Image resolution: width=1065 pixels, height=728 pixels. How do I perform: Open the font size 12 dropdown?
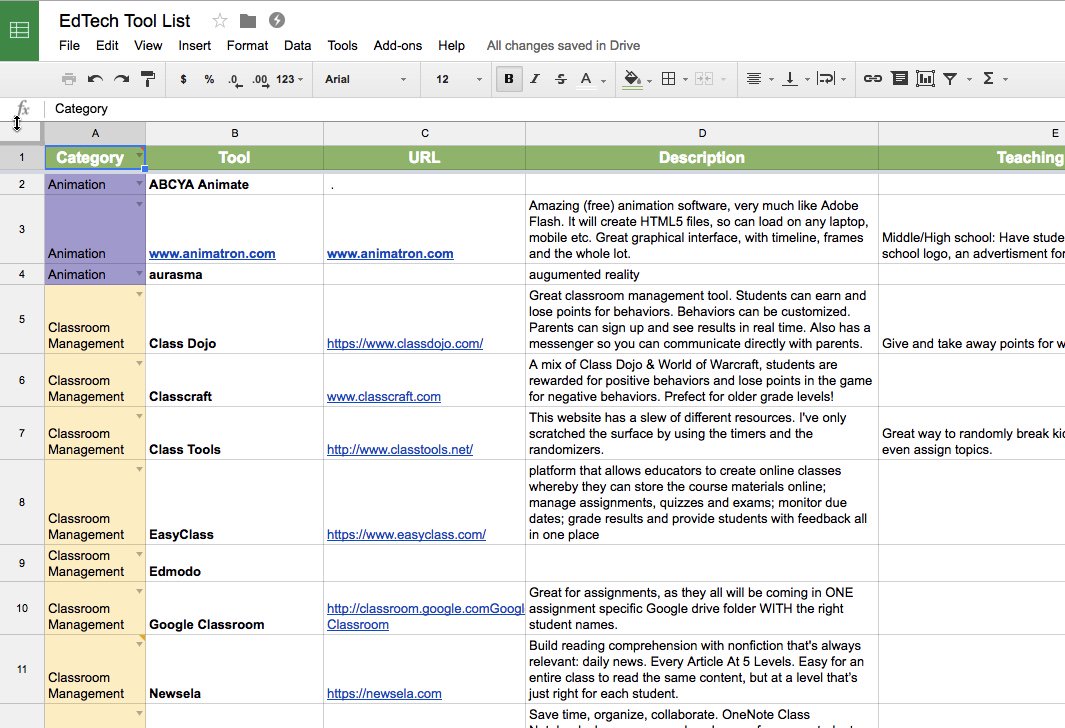coord(458,79)
